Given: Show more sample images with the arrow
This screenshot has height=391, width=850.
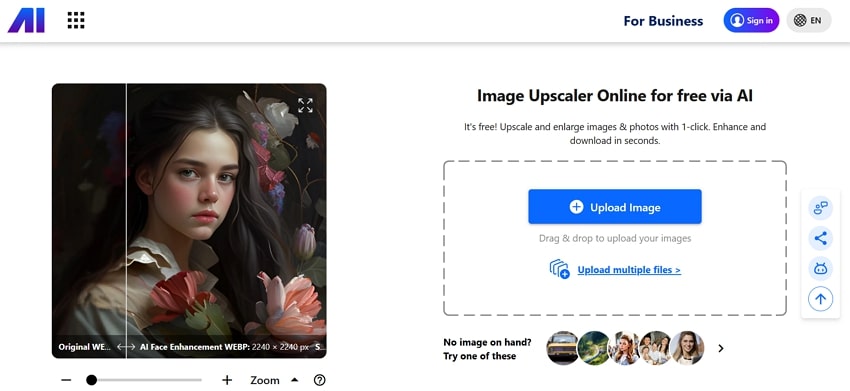Looking at the screenshot, I should click(721, 348).
